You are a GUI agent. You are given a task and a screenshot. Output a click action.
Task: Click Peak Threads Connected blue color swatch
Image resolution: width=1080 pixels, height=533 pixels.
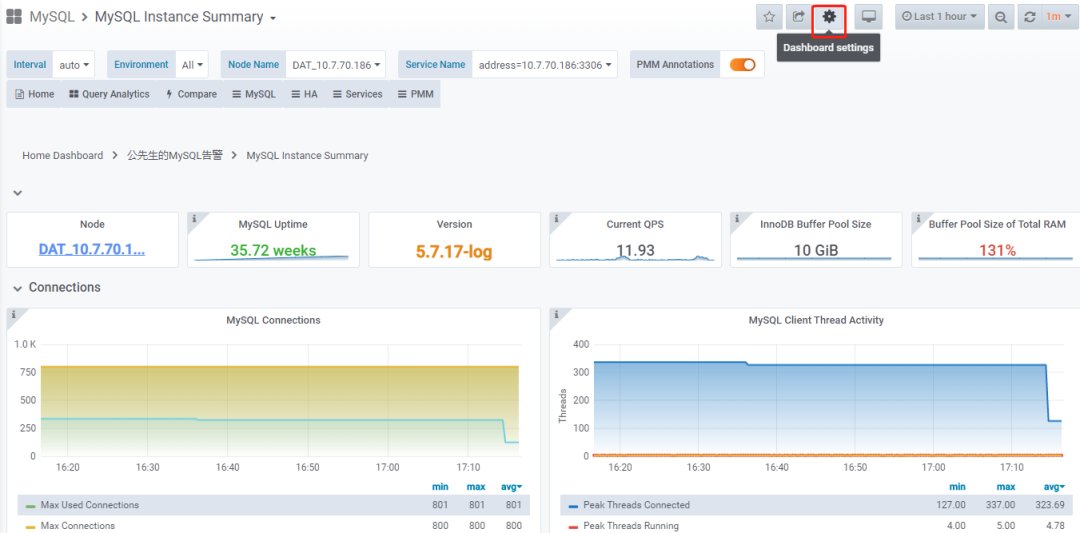(573, 505)
